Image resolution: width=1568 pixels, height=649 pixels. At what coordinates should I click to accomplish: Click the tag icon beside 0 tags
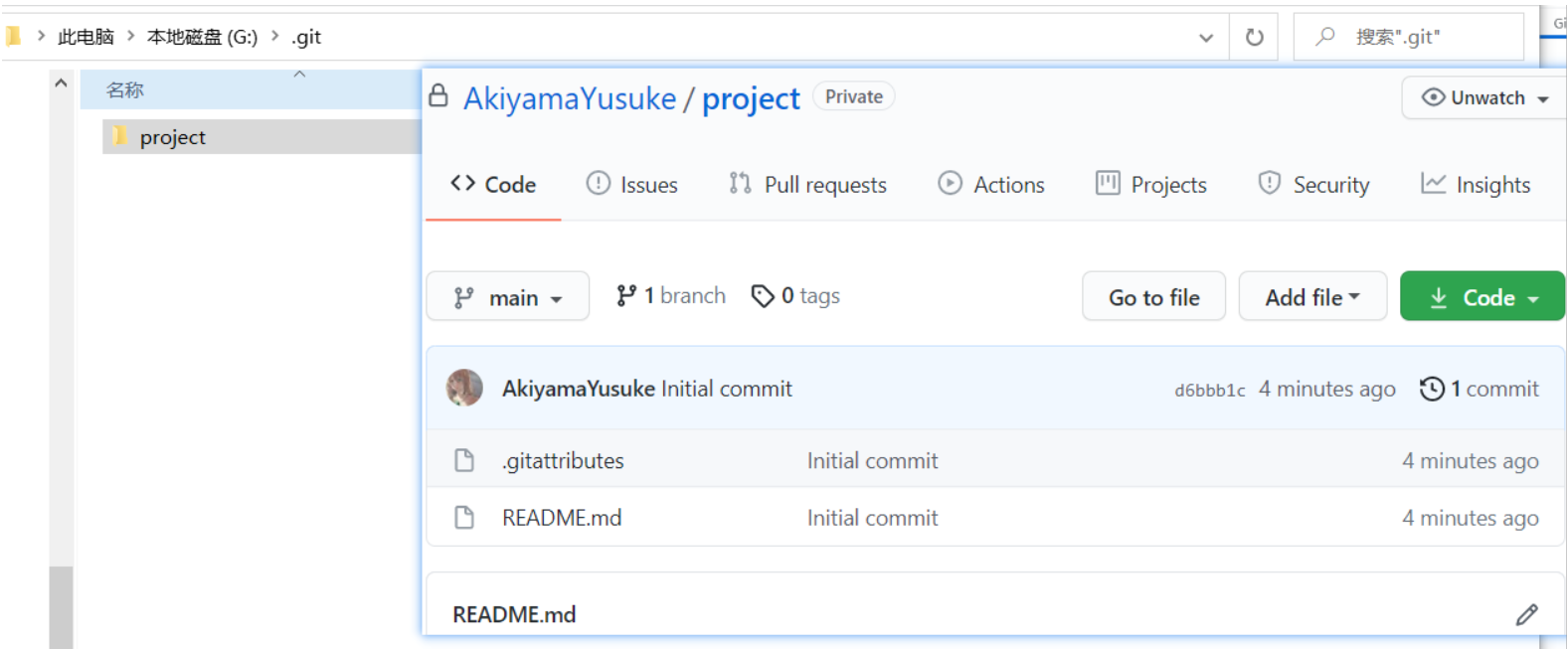pos(763,296)
